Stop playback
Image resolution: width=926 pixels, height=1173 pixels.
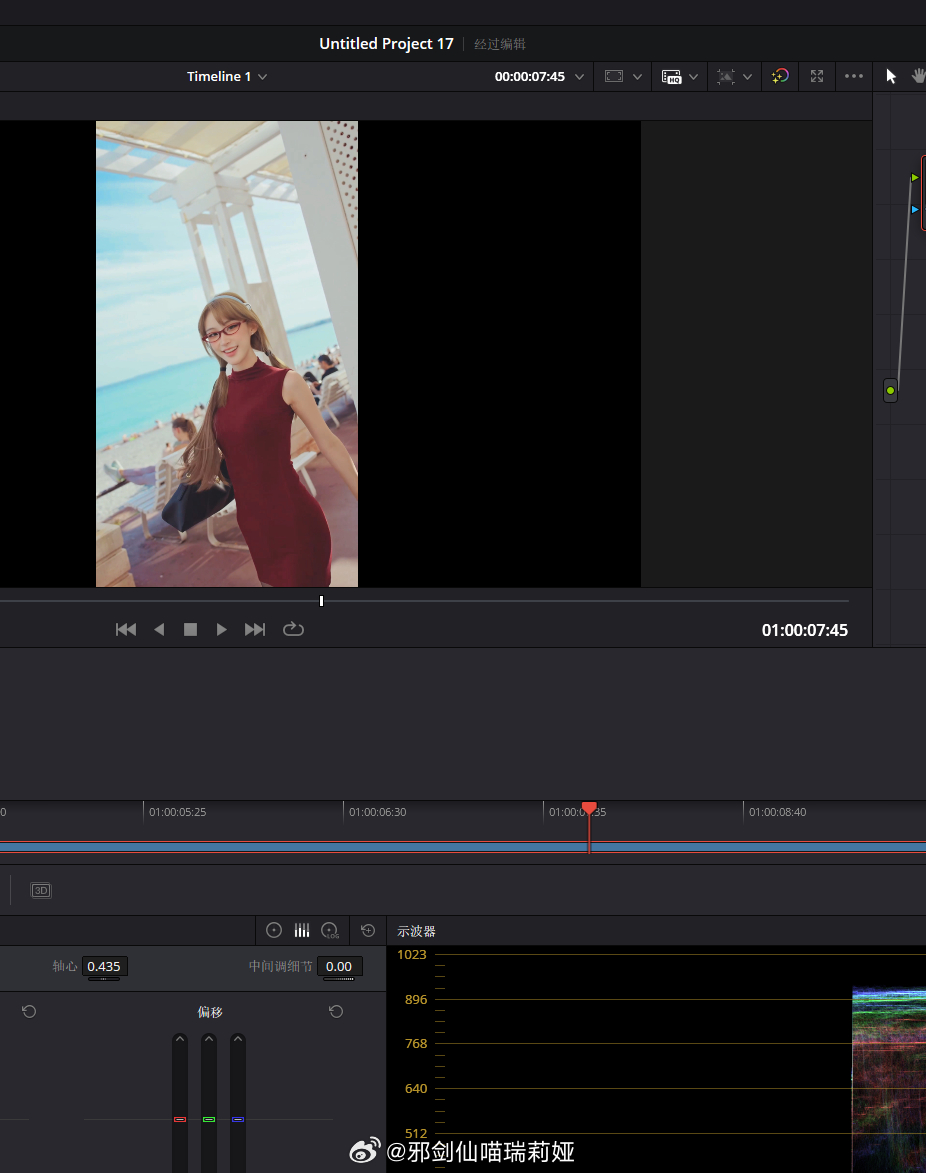pos(190,629)
